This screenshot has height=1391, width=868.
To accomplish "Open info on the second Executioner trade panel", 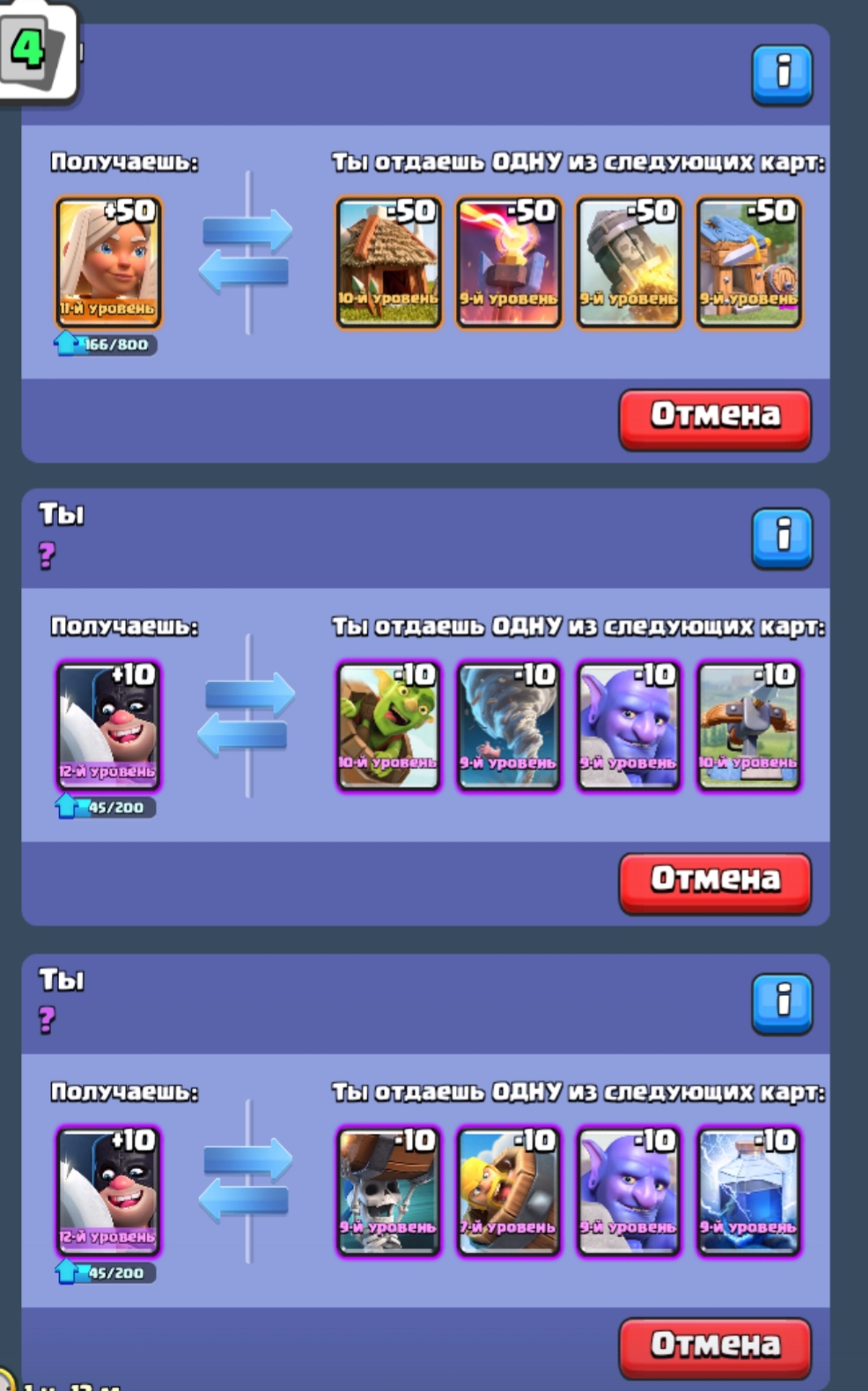I will pyautogui.click(x=782, y=538).
